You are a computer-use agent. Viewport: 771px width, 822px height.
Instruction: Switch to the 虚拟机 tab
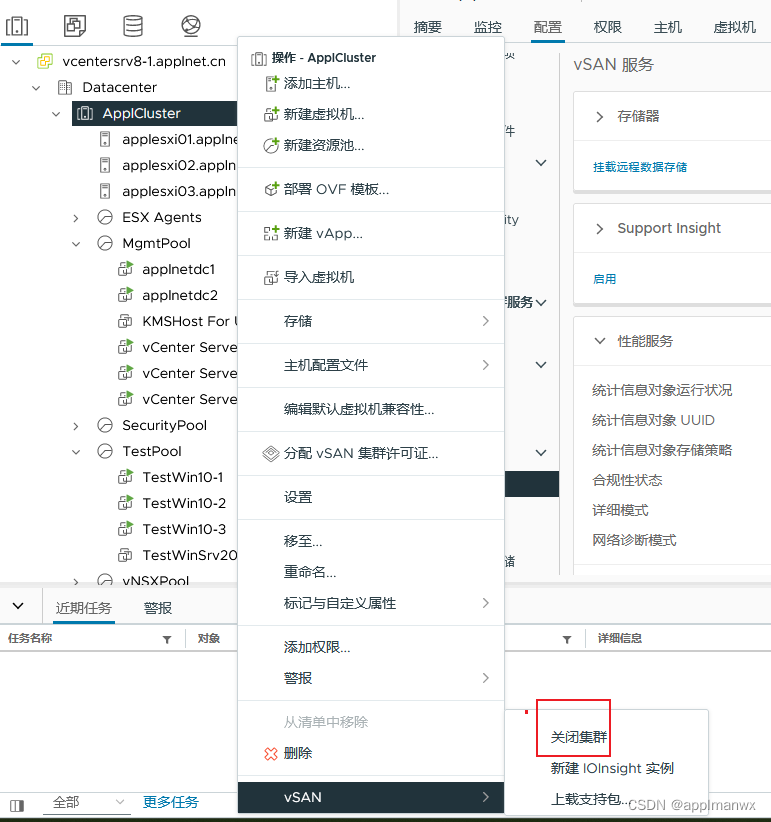pyautogui.click(x=734, y=27)
